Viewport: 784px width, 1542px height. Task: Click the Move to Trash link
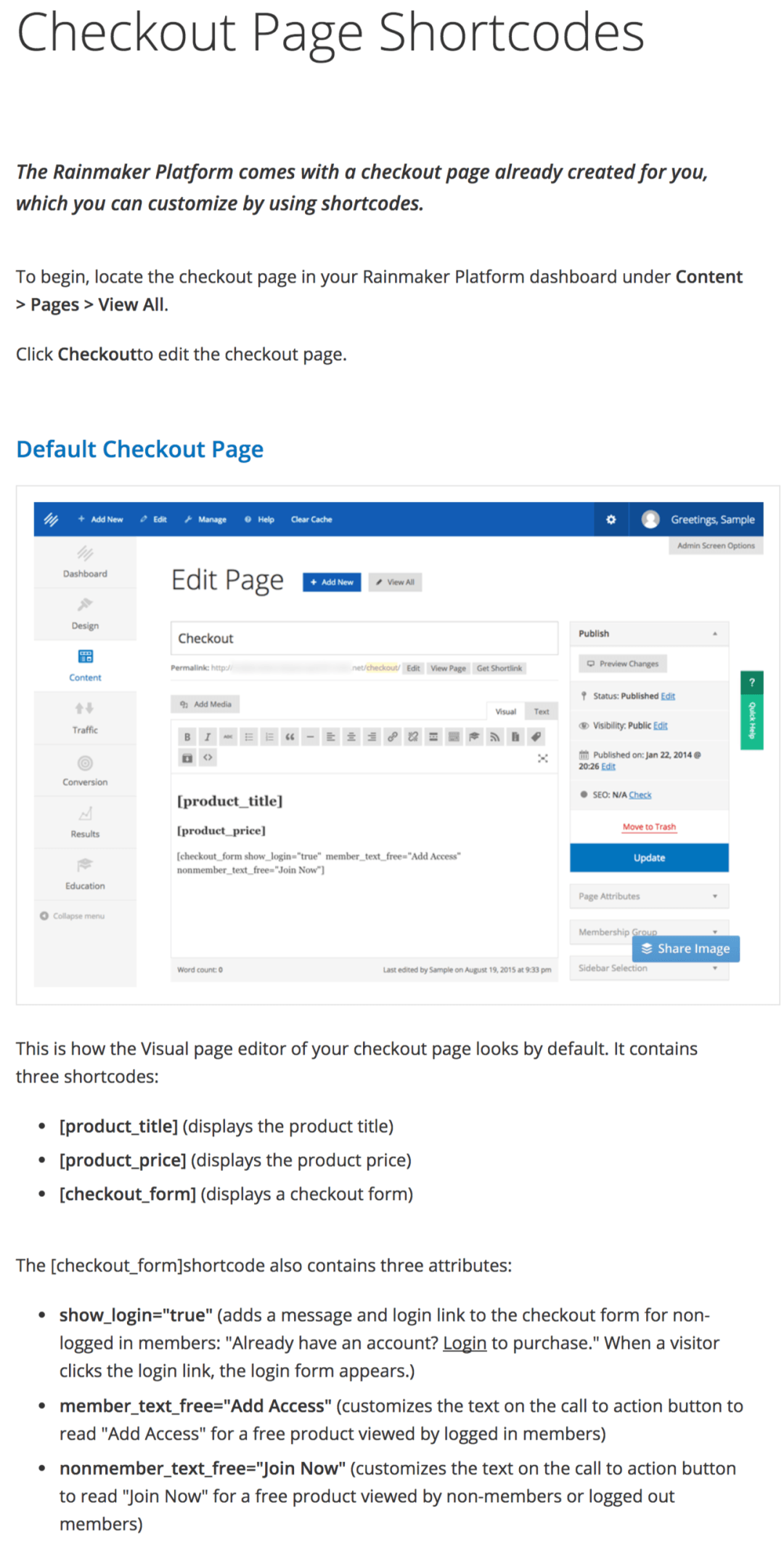point(649,827)
